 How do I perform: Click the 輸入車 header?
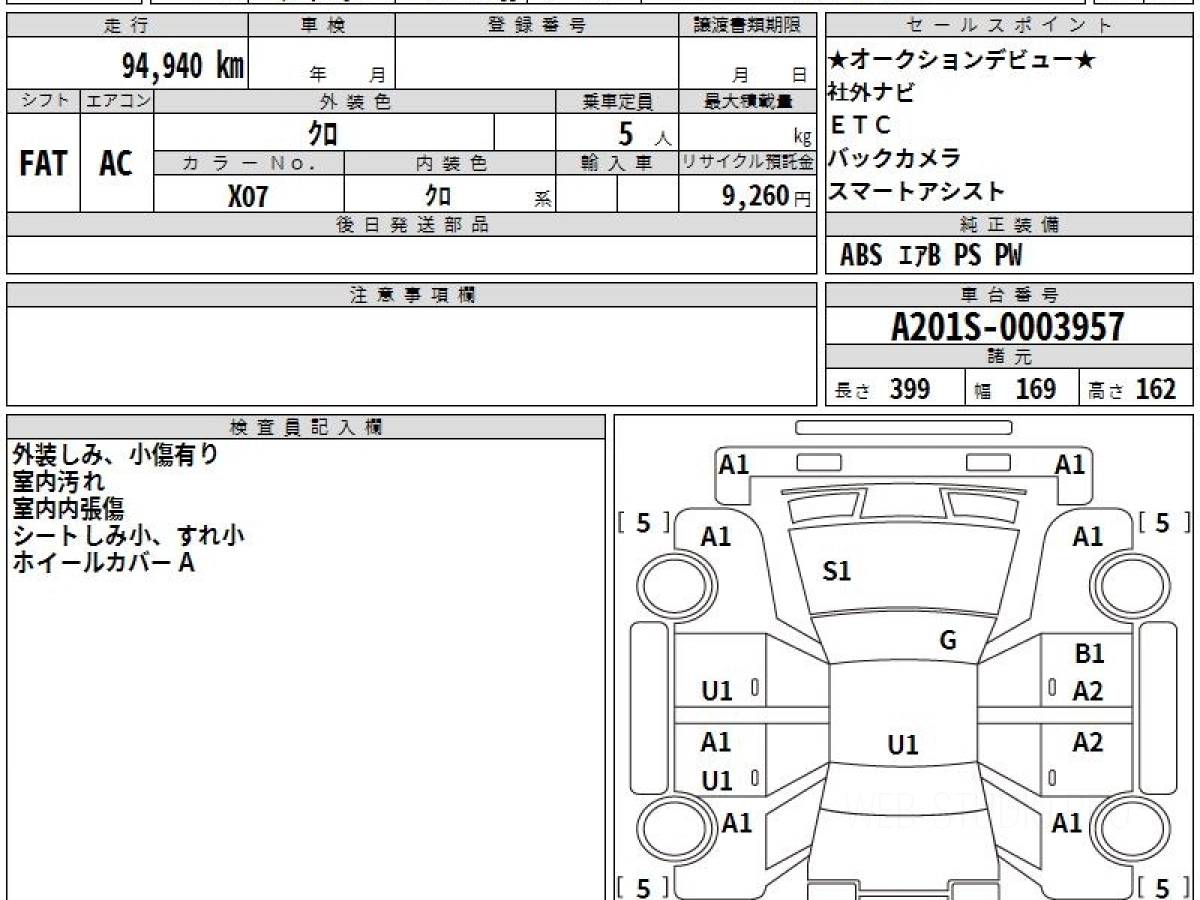tap(617, 163)
